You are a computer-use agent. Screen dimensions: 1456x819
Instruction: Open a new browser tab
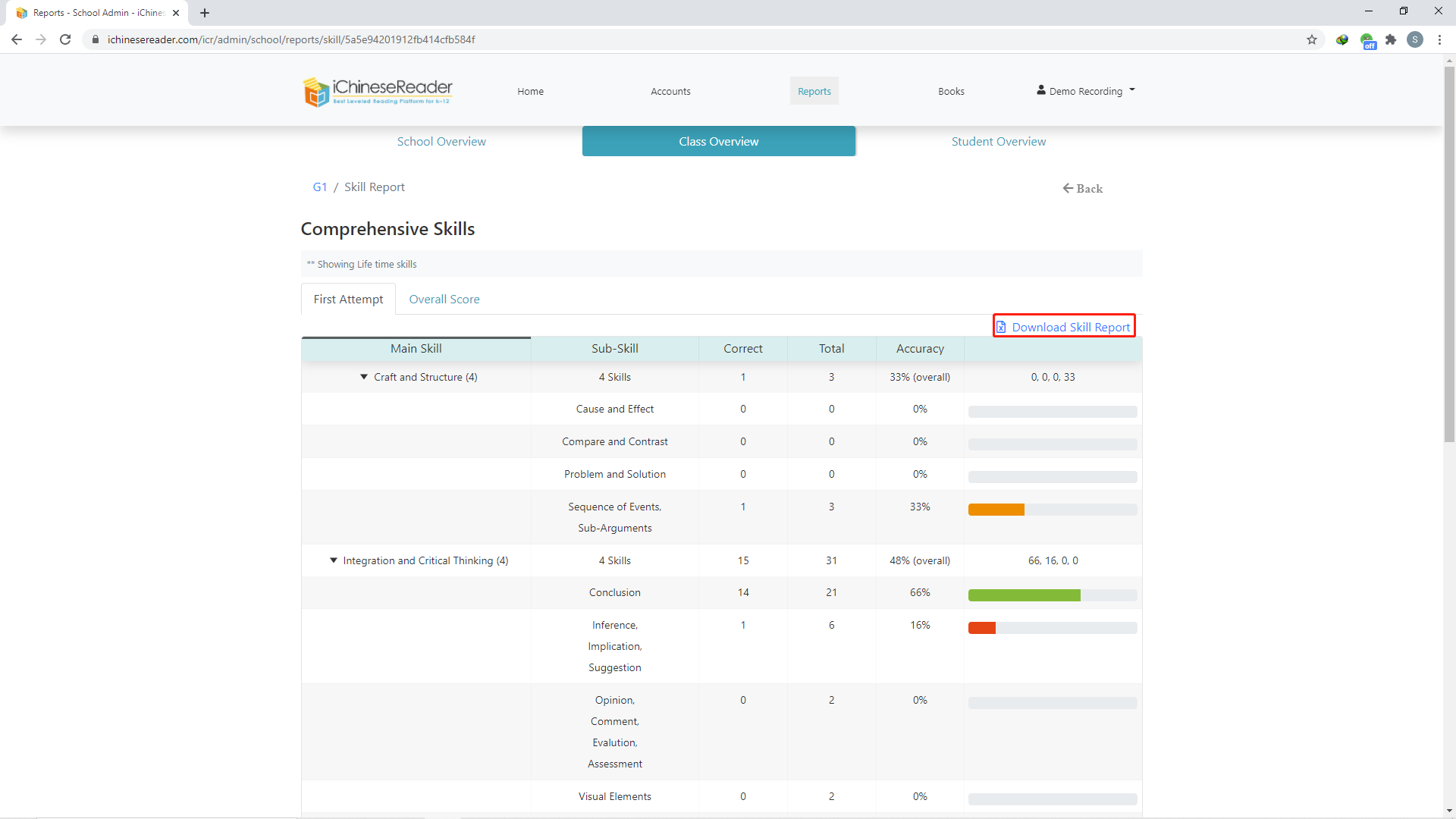pyautogui.click(x=205, y=13)
